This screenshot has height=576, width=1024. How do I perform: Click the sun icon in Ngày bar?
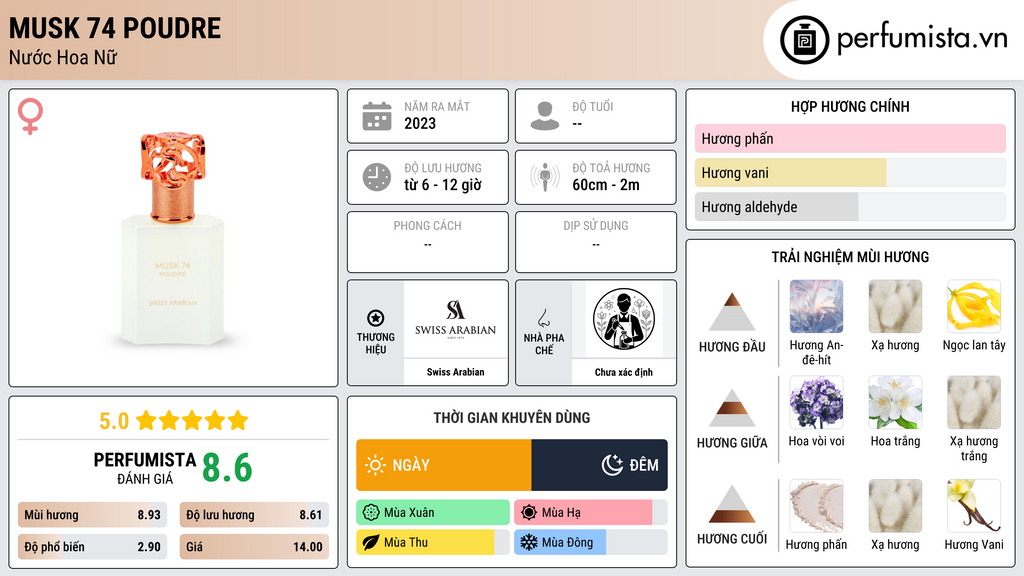point(376,465)
